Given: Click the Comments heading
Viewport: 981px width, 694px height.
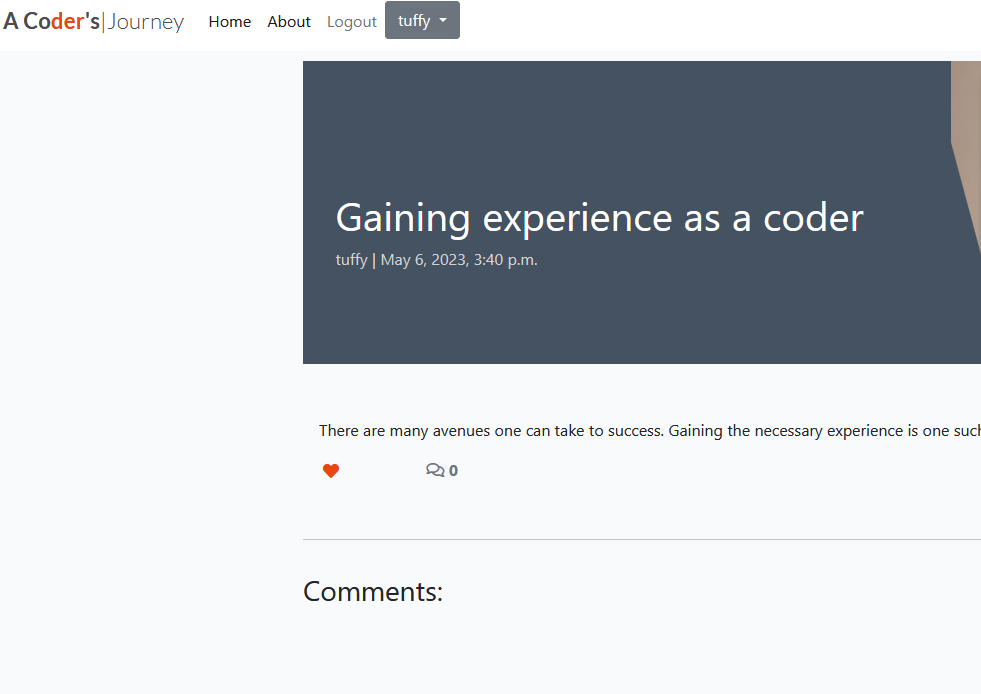Looking at the screenshot, I should click(372, 591).
